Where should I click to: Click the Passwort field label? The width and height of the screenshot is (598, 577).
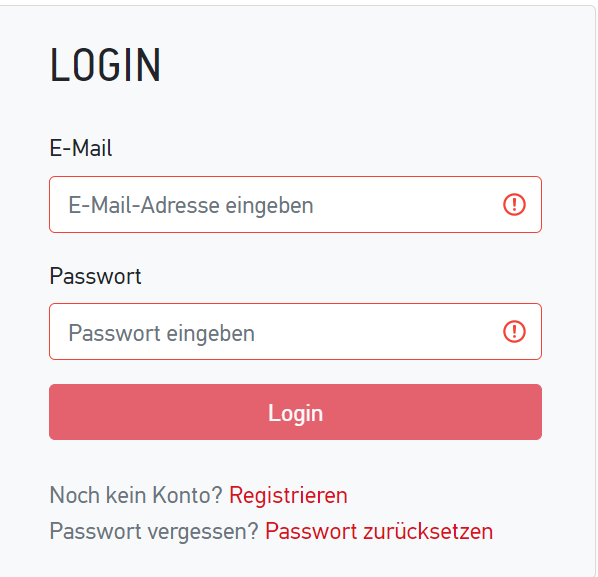pos(95,276)
